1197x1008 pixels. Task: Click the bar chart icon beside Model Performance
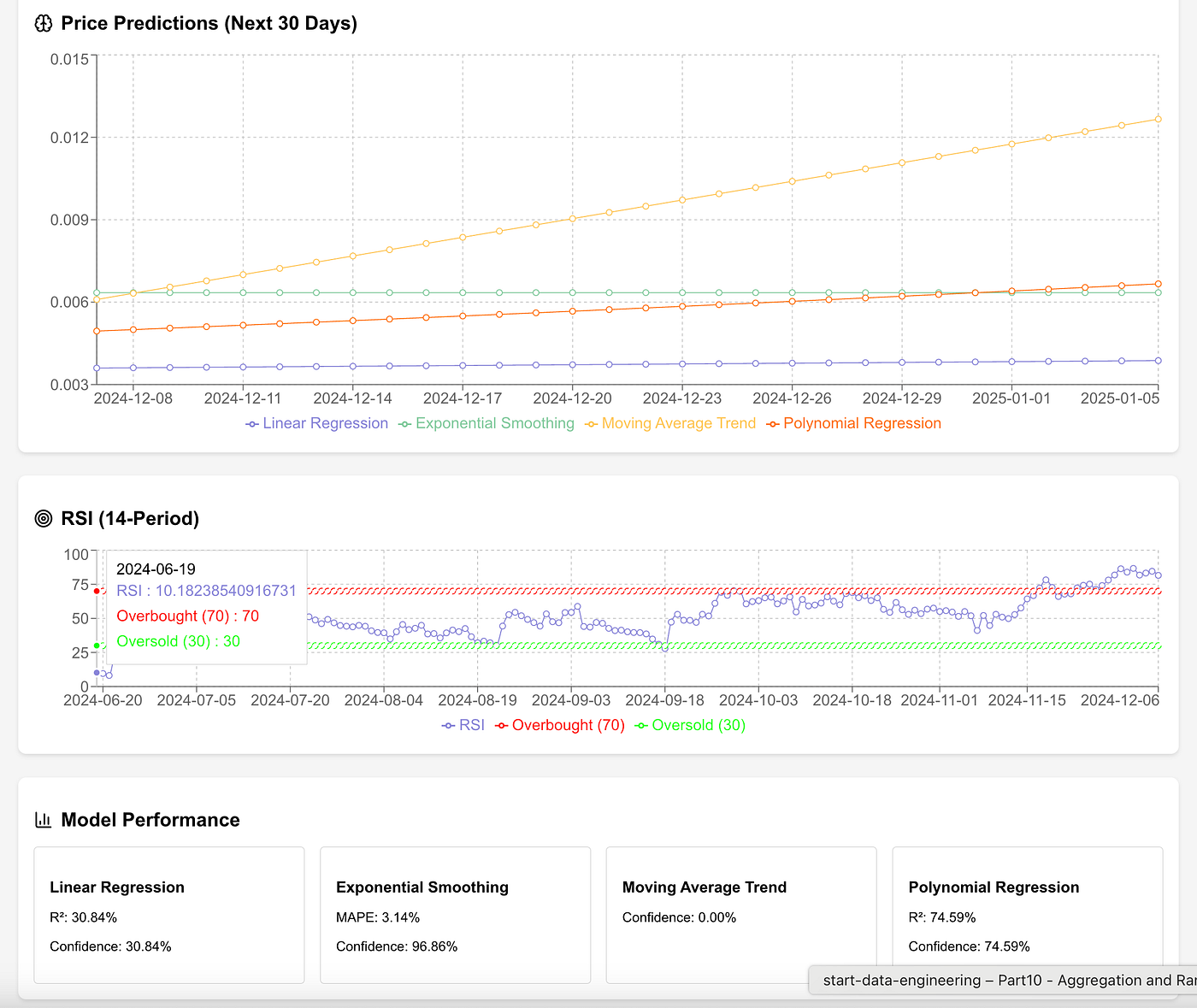point(44,820)
